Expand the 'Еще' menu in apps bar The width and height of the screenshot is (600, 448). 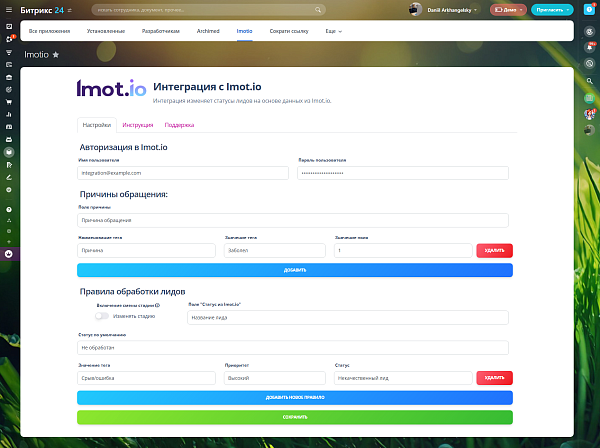(x=334, y=31)
